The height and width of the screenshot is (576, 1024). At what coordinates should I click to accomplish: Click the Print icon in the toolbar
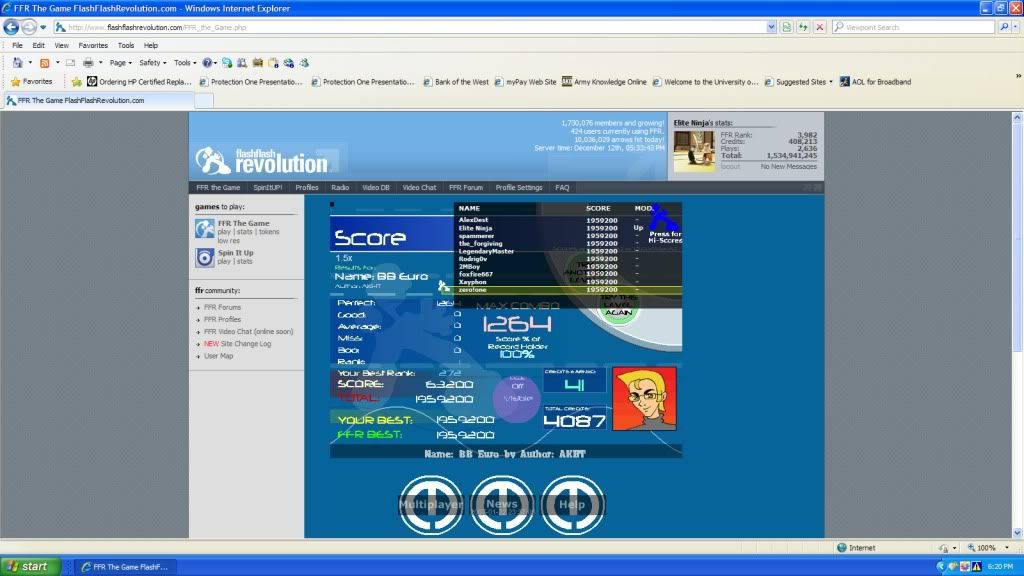pyautogui.click(x=88, y=62)
